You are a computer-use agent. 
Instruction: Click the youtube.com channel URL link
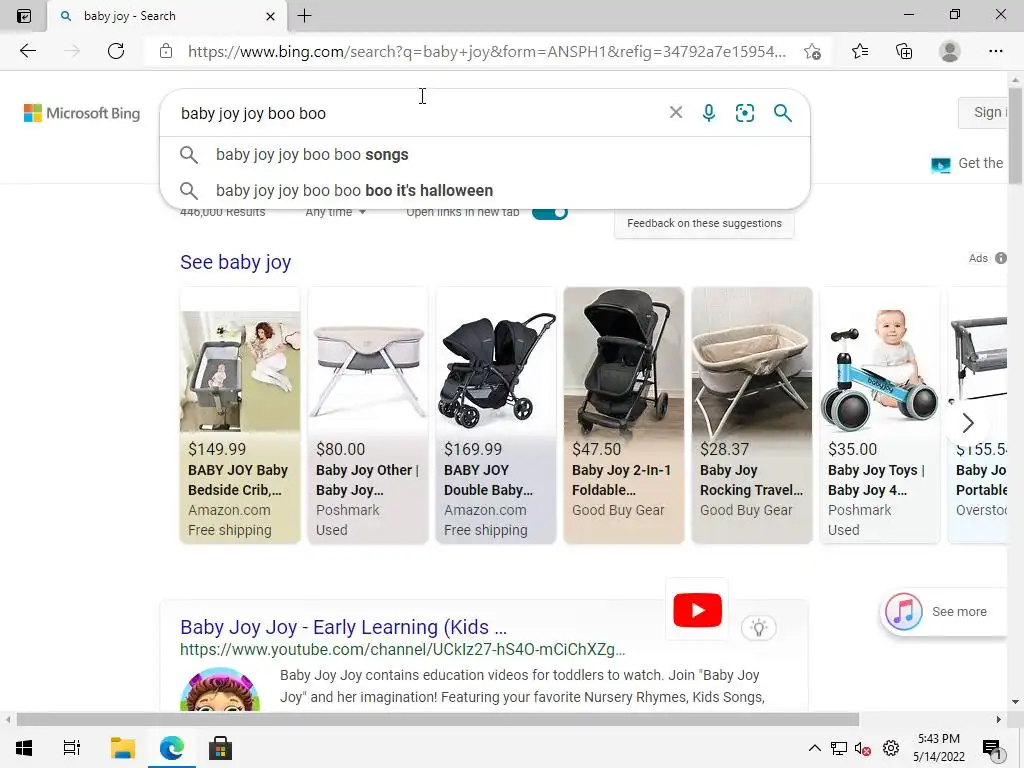pyautogui.click(x=402, y=650)
